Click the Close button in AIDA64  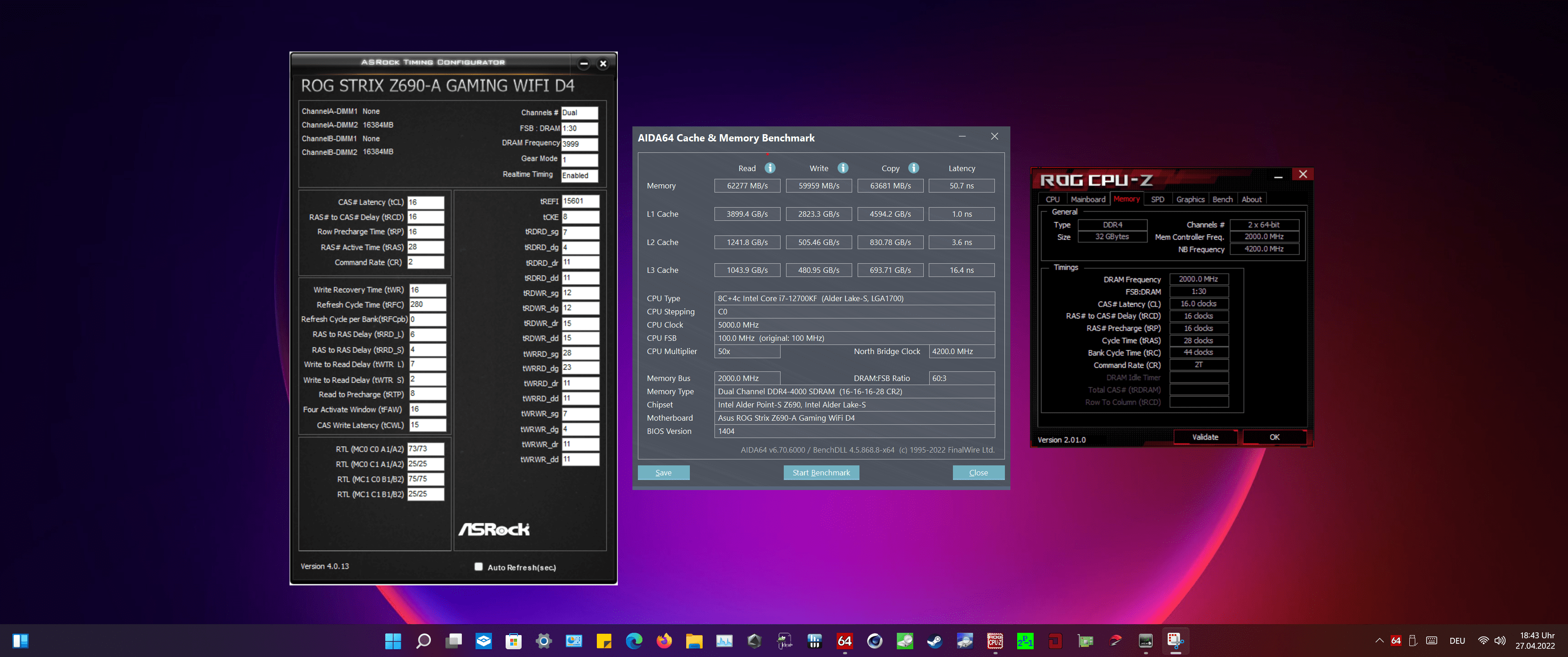click(x=978, y=473)
